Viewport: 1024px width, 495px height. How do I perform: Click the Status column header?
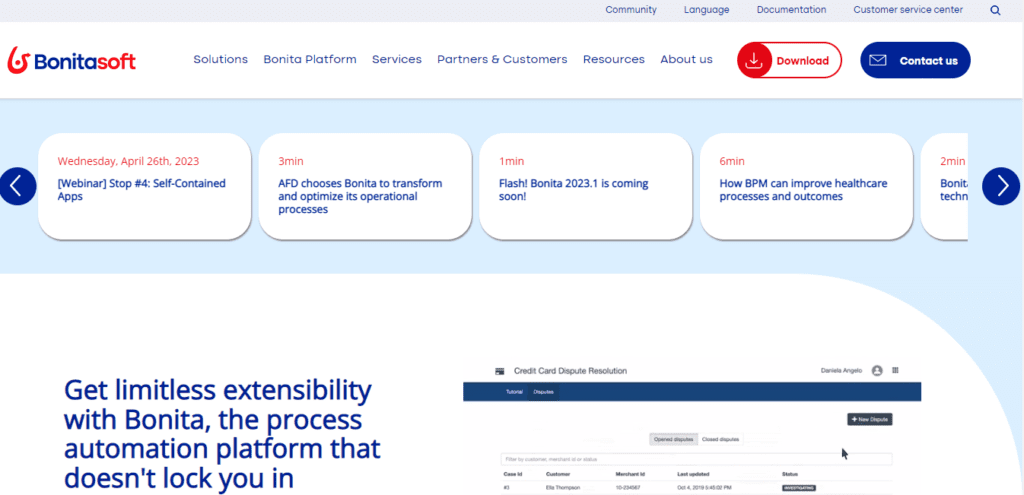coord(790,474)
